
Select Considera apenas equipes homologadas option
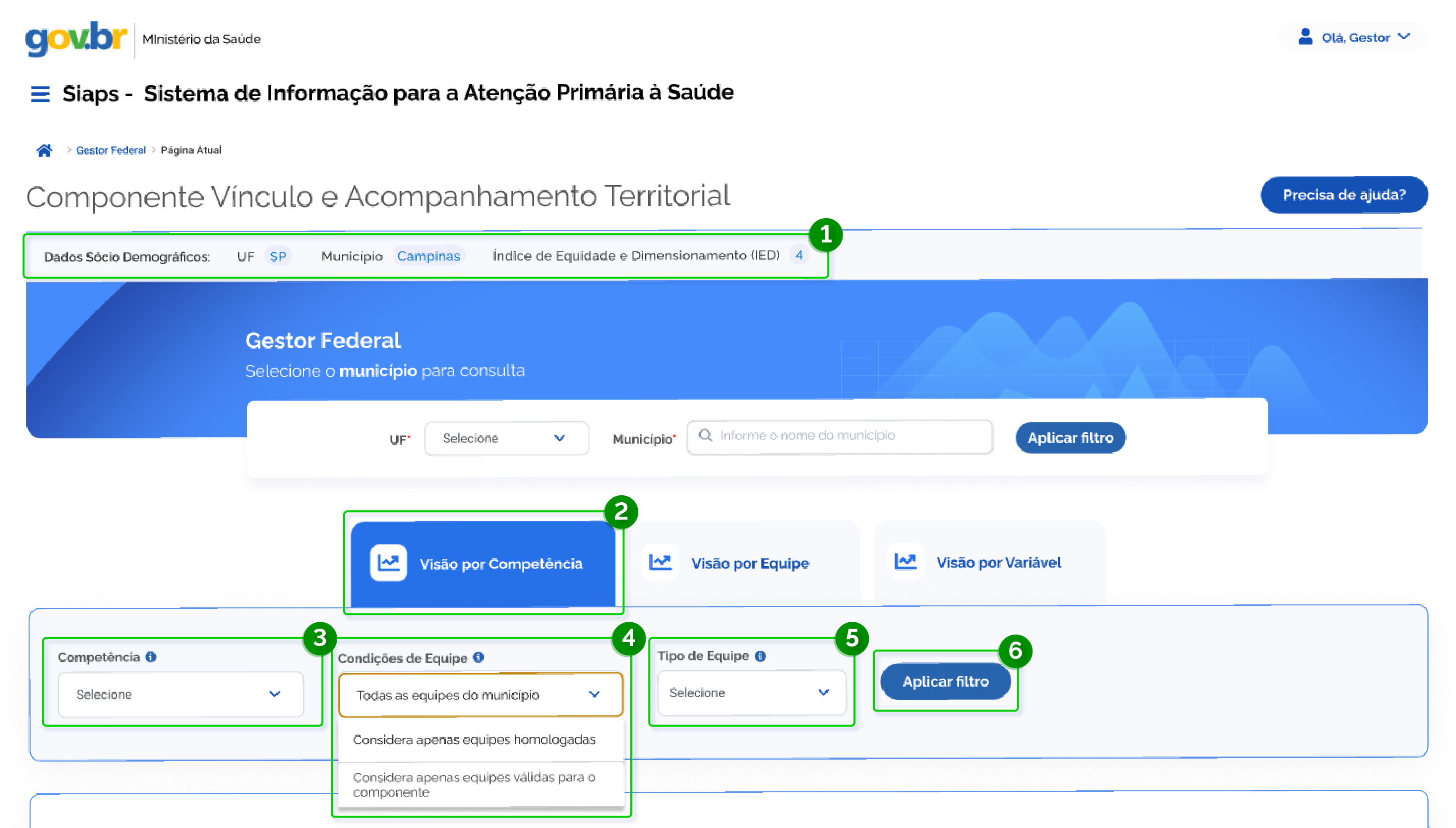point(474,740)
